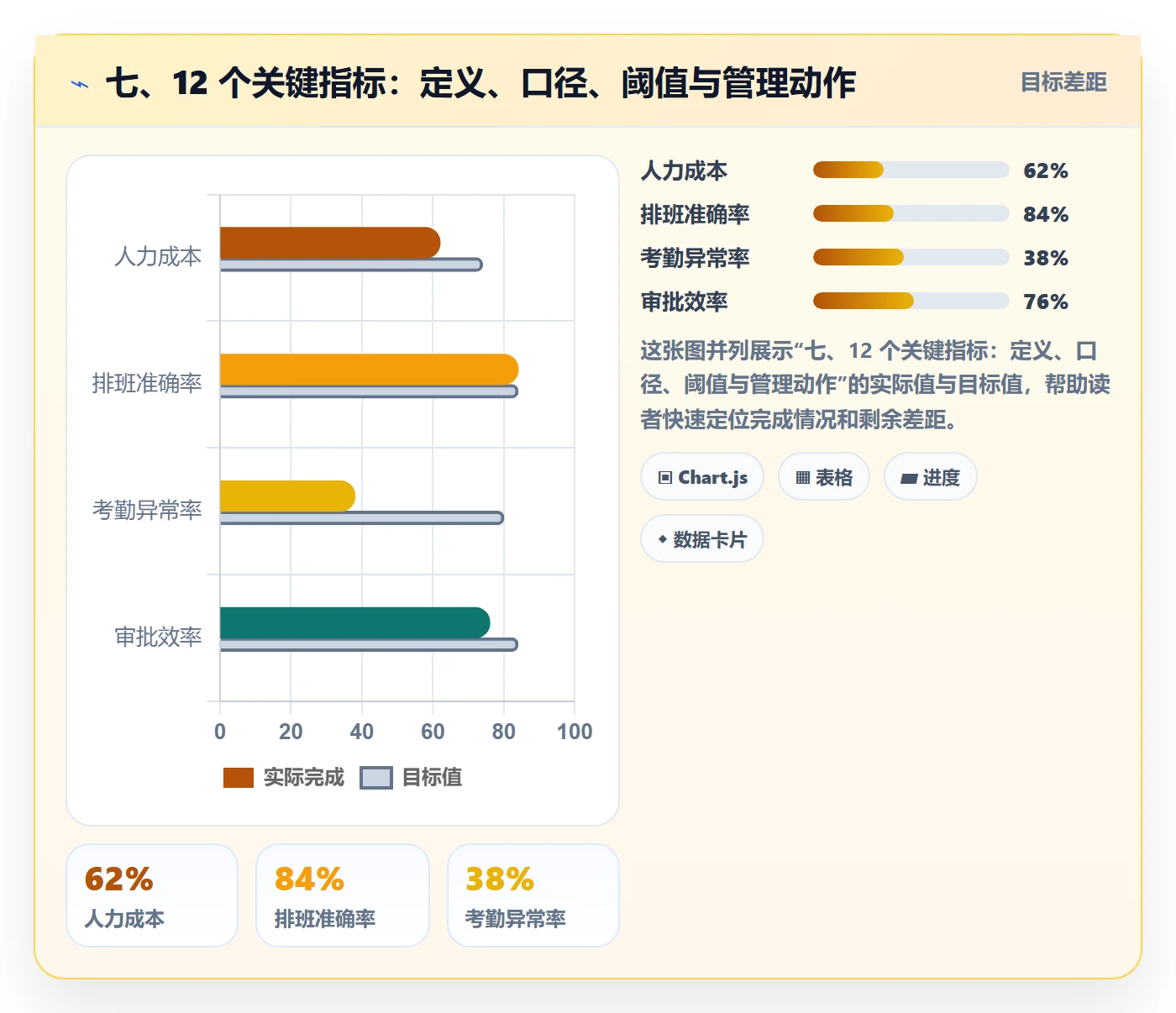Click the 审批效率 76% progress bar
The image size is (1176, 1013).
point(911,301)
